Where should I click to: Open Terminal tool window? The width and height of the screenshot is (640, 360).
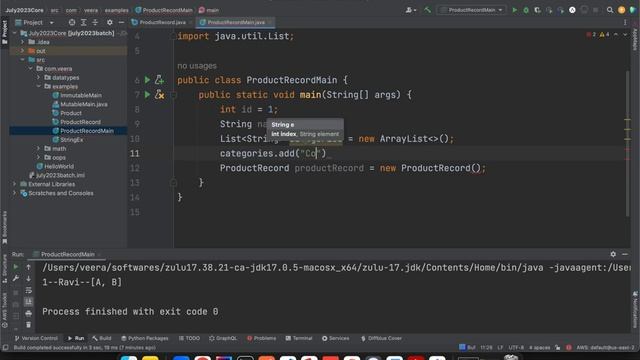point(299,338)
